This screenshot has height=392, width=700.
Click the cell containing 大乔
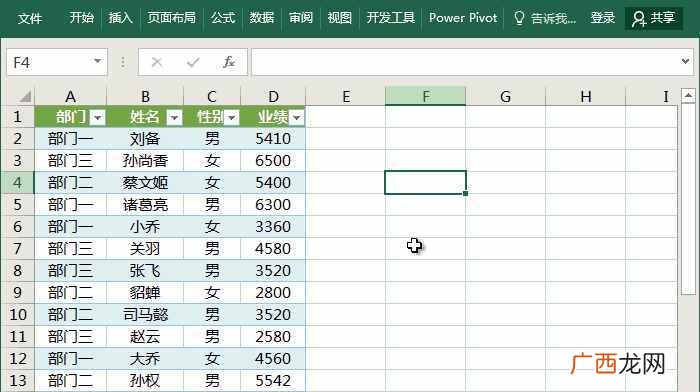point(145,359)
